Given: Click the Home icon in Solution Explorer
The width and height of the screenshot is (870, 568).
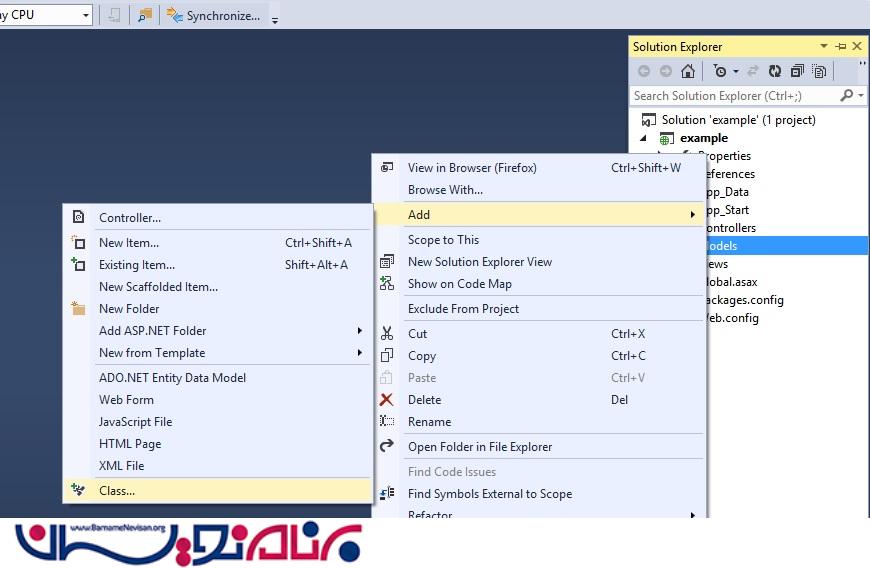Looking at the screenshot, I should click(688, 71).
